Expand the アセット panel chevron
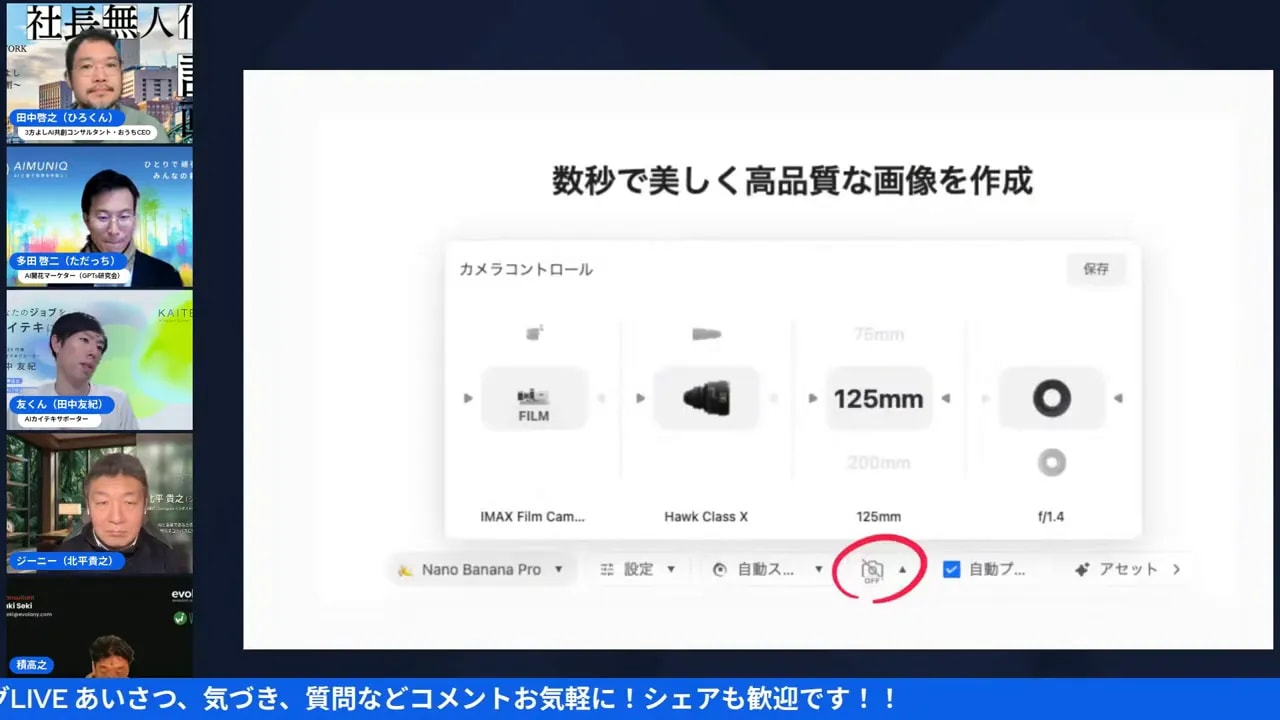The width and height of the screenshot is (1280, 720). click(x=1177, y=569)
